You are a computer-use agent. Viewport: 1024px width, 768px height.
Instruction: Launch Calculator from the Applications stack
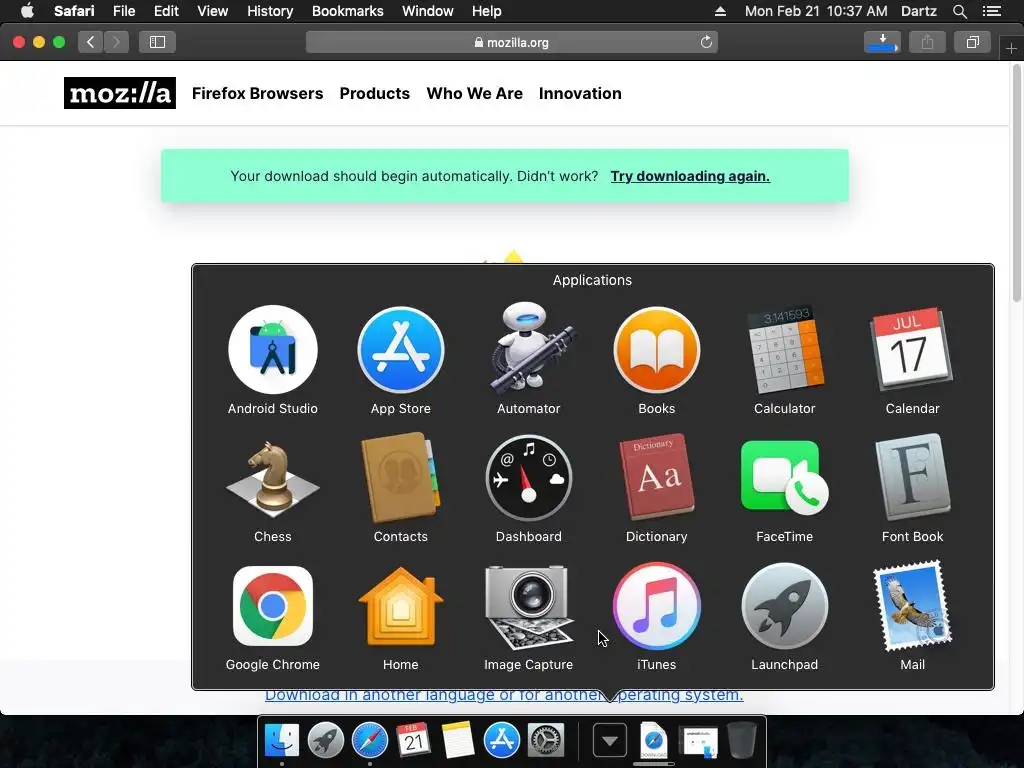pyautogui.click(x=784, y=350)
